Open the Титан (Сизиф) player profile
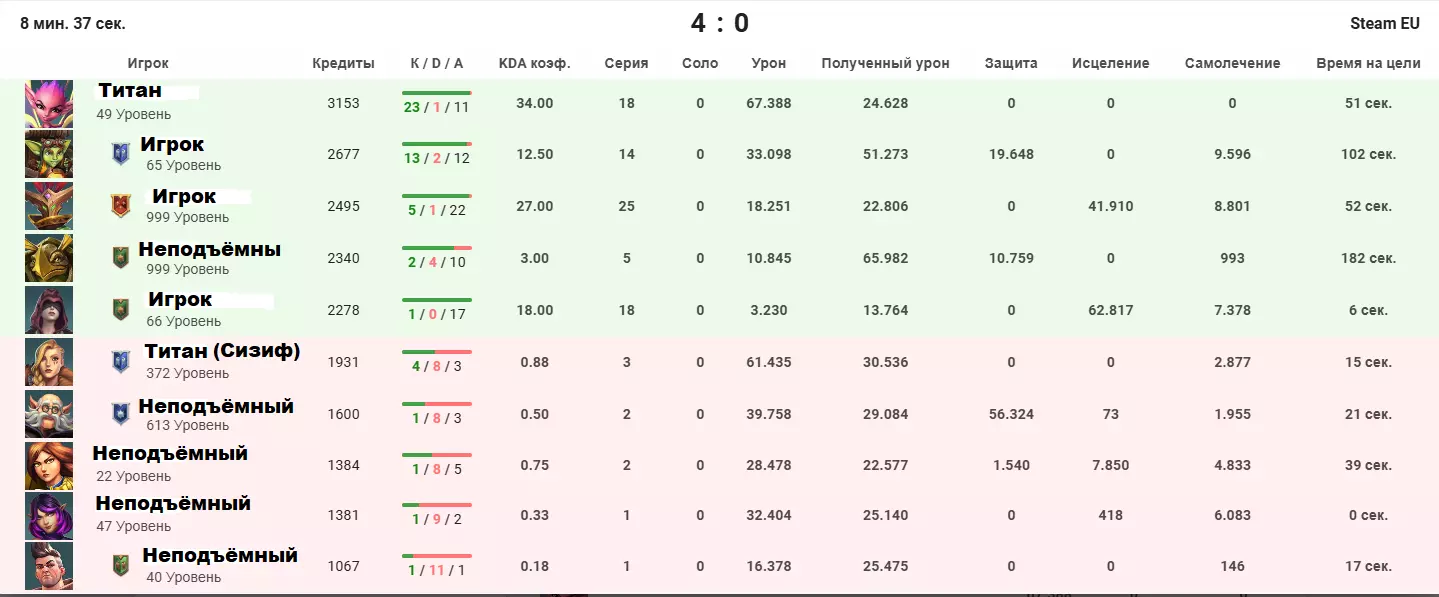Image resolution: width=1439 pixels, height=597 pixels. (222, 351)
